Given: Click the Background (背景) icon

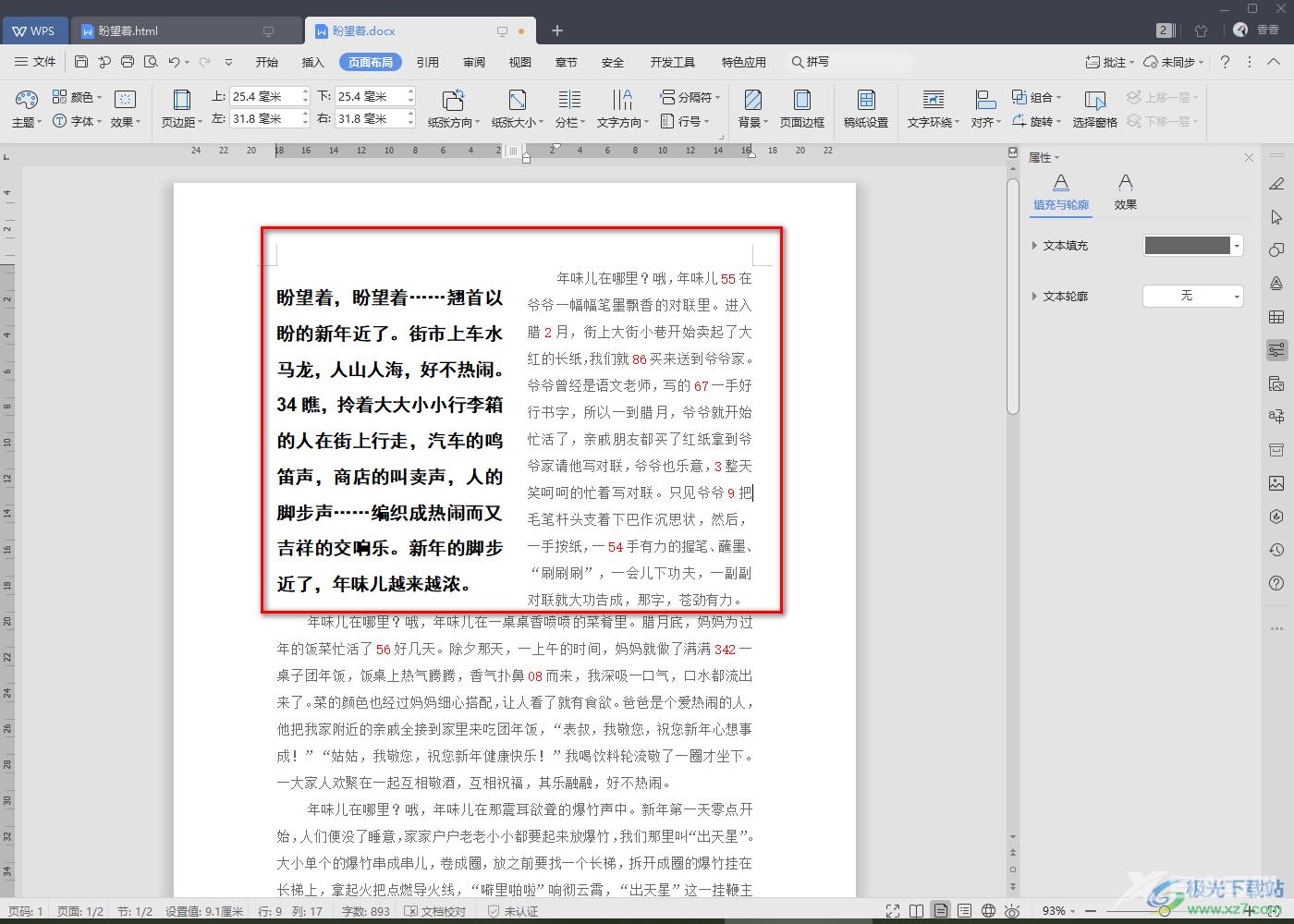Looking at the screenshot, I should click(753, 100).
